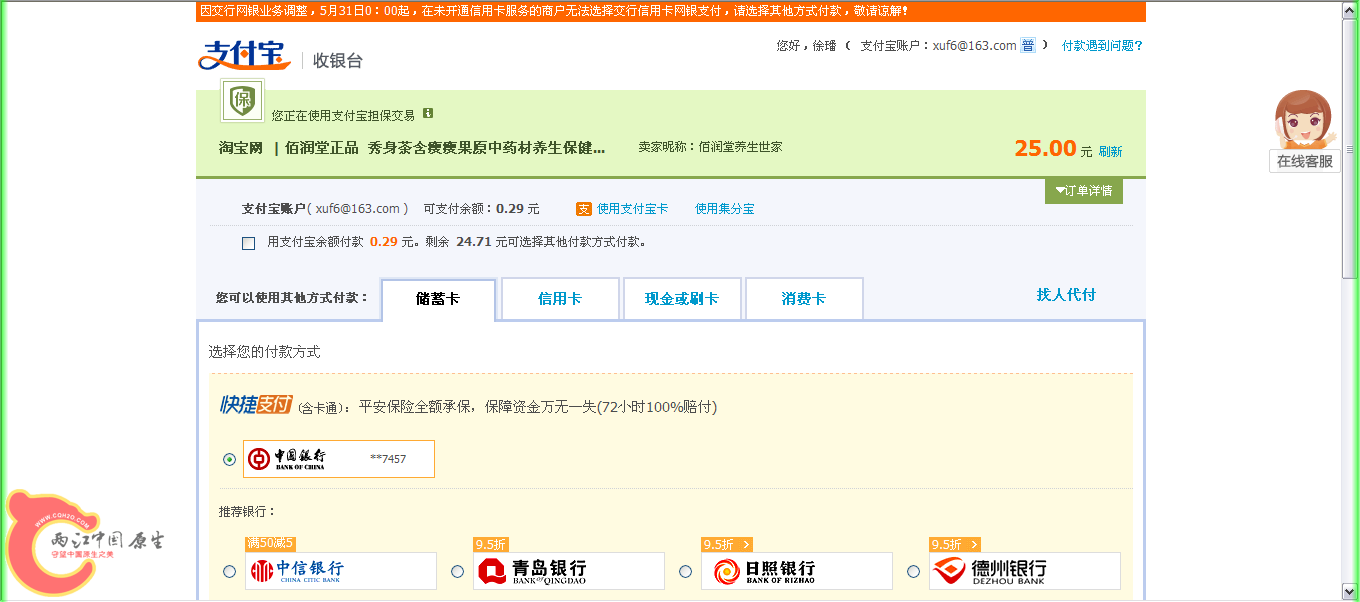The image size is (1360, 602).
Task: Expand the 订单详情 dropdown
Action: click(x=1084, y=191)
